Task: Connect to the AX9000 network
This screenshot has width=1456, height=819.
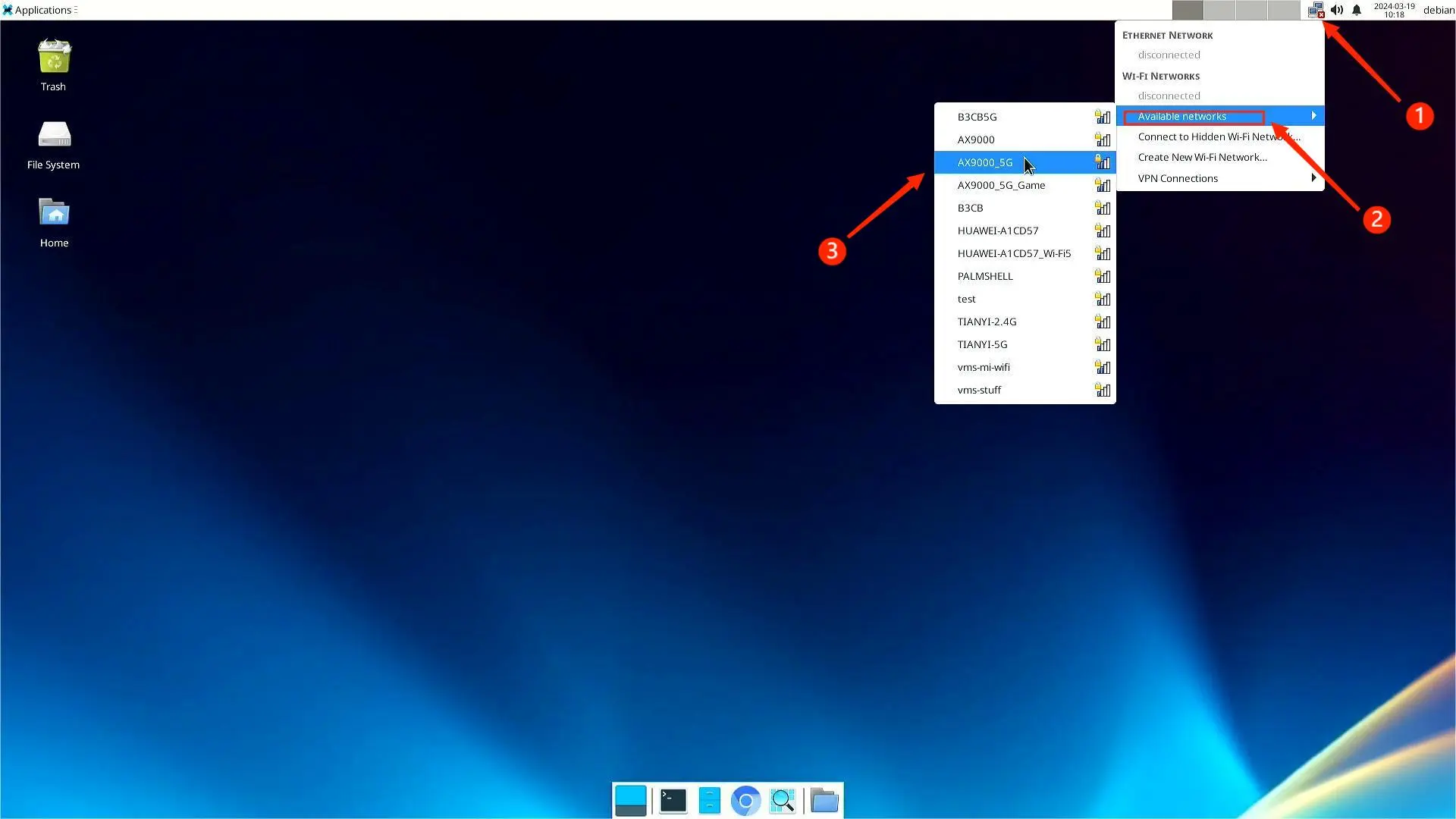Action: 1025,140
